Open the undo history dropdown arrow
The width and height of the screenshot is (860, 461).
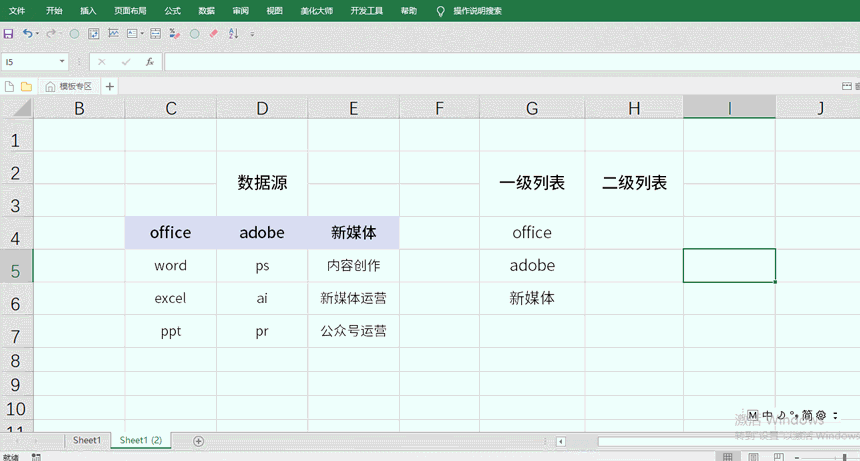[x=37, y=34]
